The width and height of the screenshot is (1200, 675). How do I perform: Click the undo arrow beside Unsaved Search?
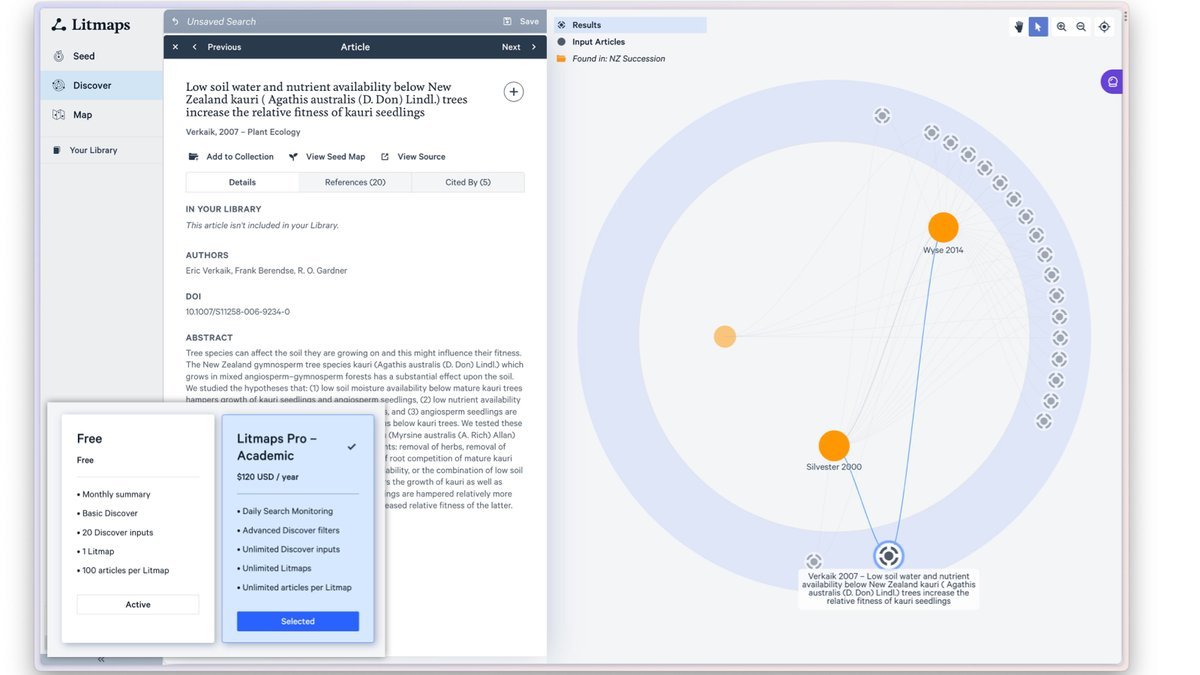coord(176,21)
